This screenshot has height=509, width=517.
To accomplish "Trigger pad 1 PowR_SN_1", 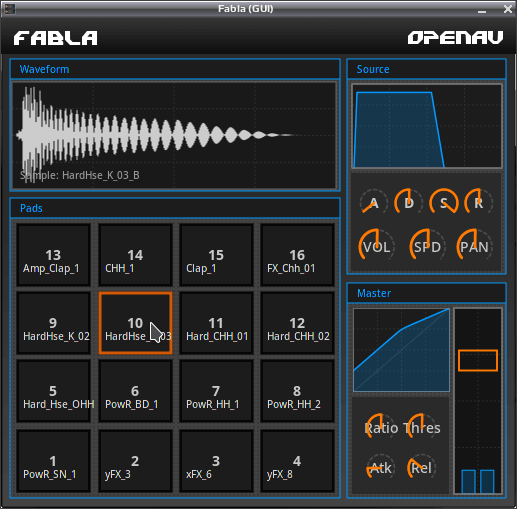I will [53, 461].
